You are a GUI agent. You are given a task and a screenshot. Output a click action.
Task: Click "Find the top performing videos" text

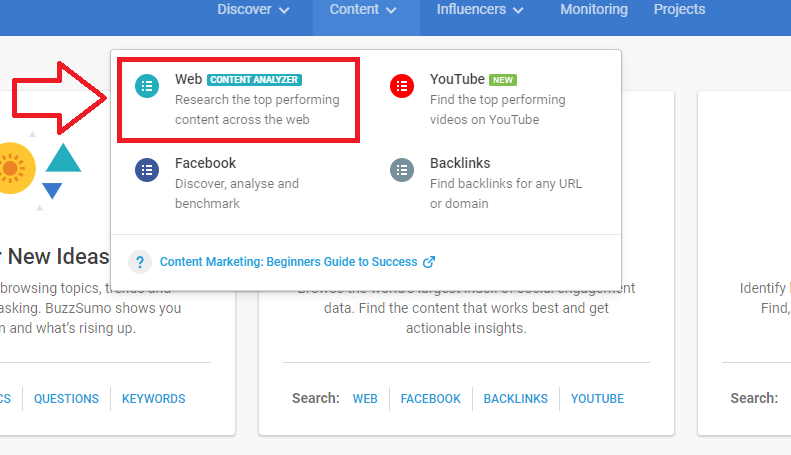point(497,109)
